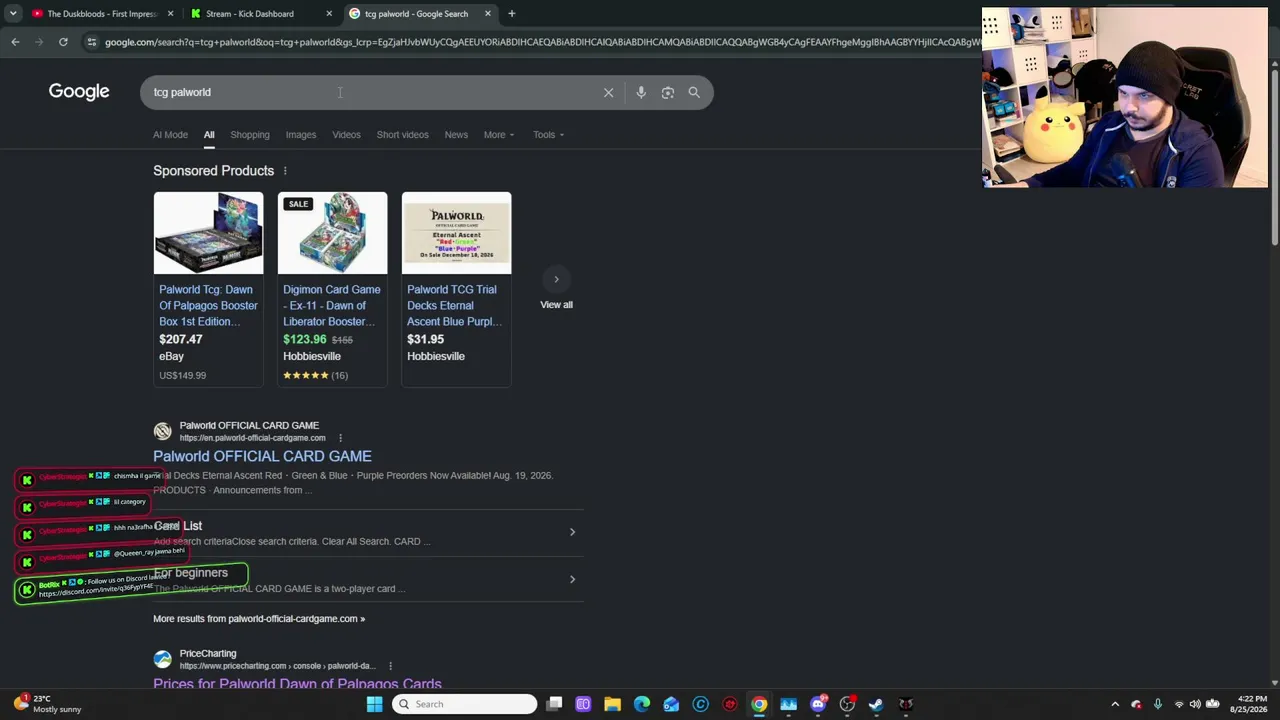Viewport: 1280px width, 720px height.
Task: Open Palworld Tcg Booster Box image
Action: (x=208, y=233)
